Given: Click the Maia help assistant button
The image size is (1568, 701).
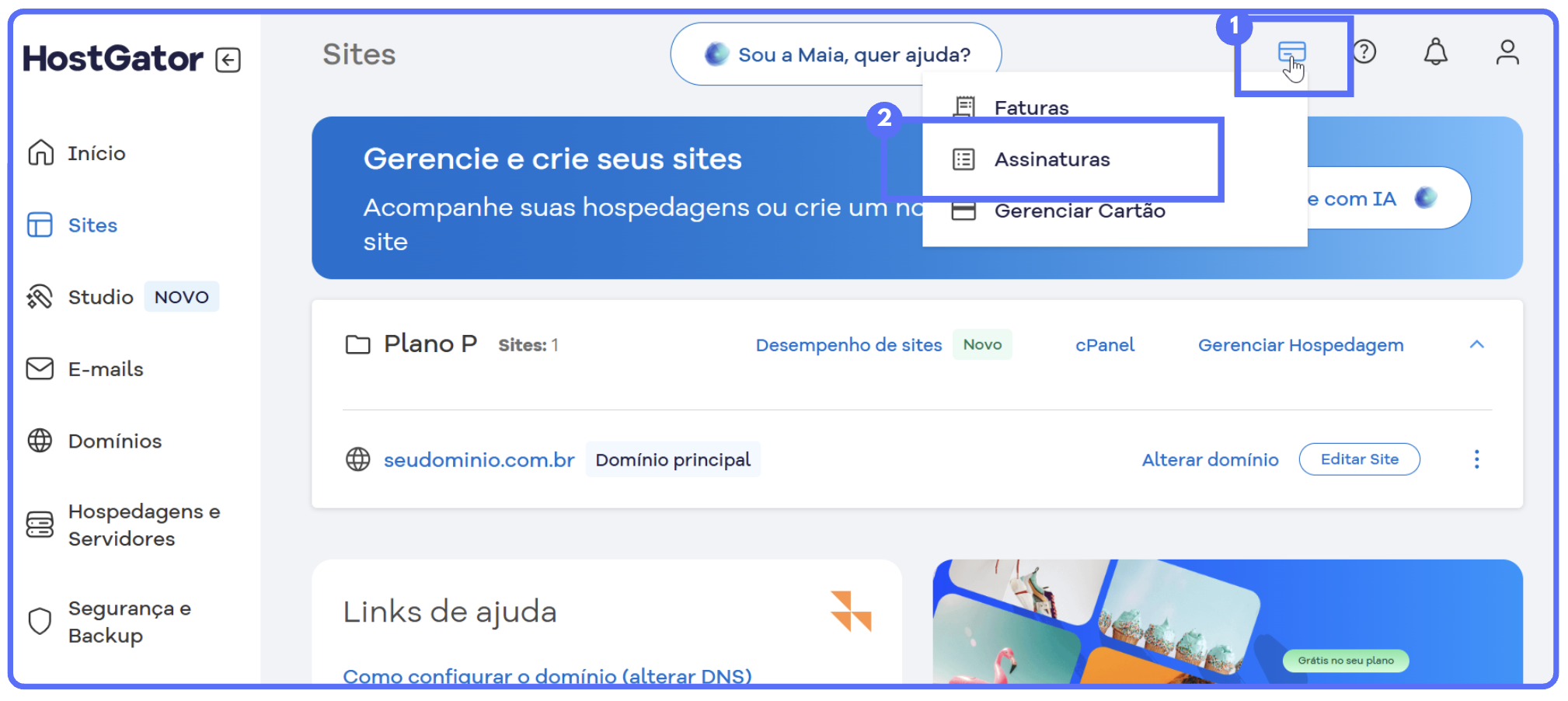Looking at the screenshot, I should 836,54.
